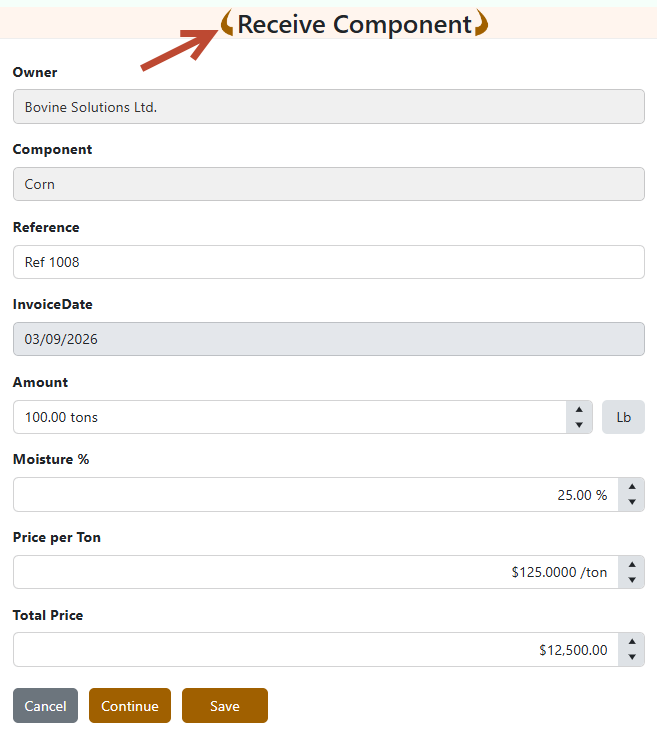The image size is (657, 735).
Task: Increase Price per Ton with up arrow
Action: pos(632,564)
